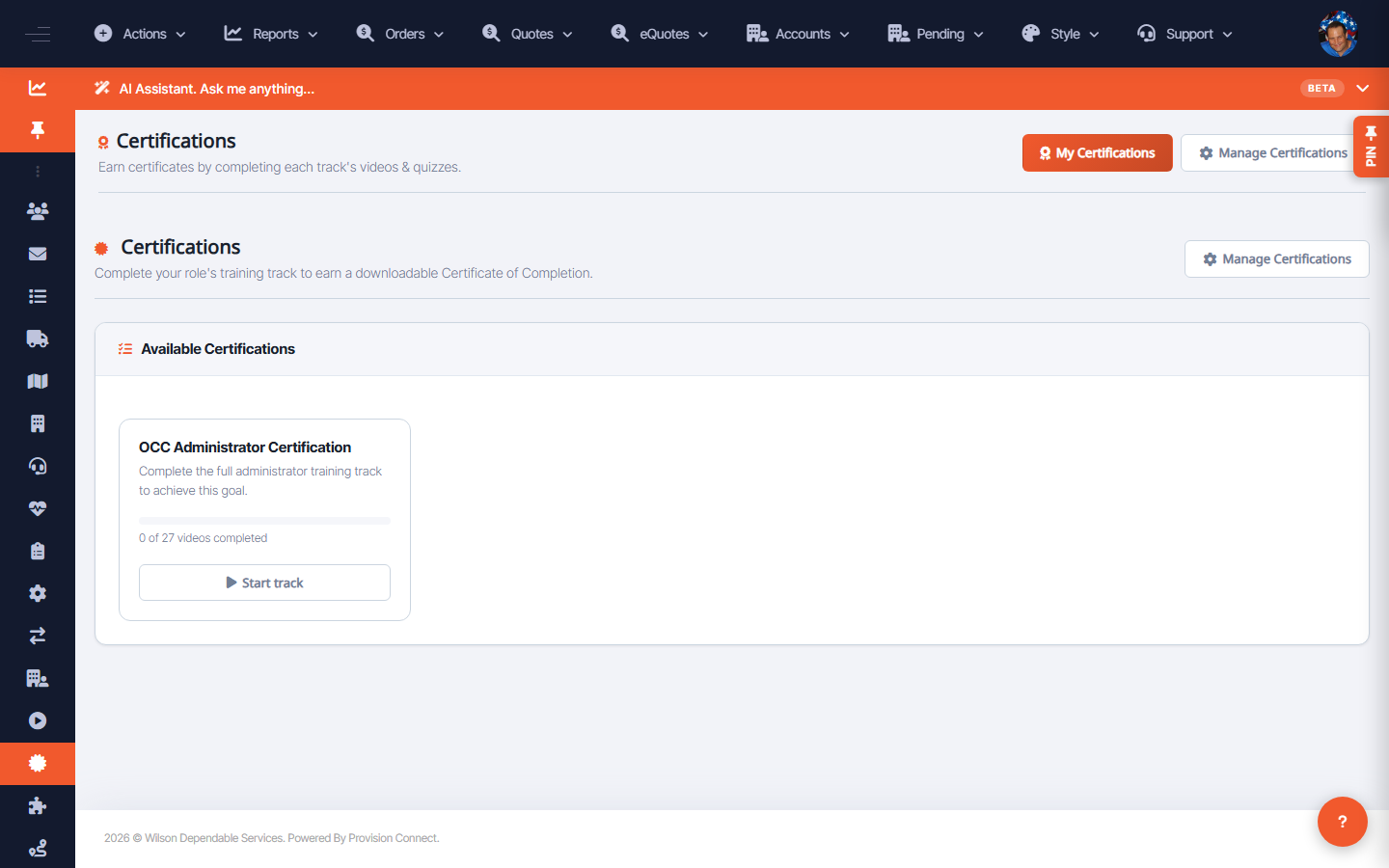The height and width of the screenshot is (868, 1389).
Task: Click the Provision Connect footer text
Action: 394,838
